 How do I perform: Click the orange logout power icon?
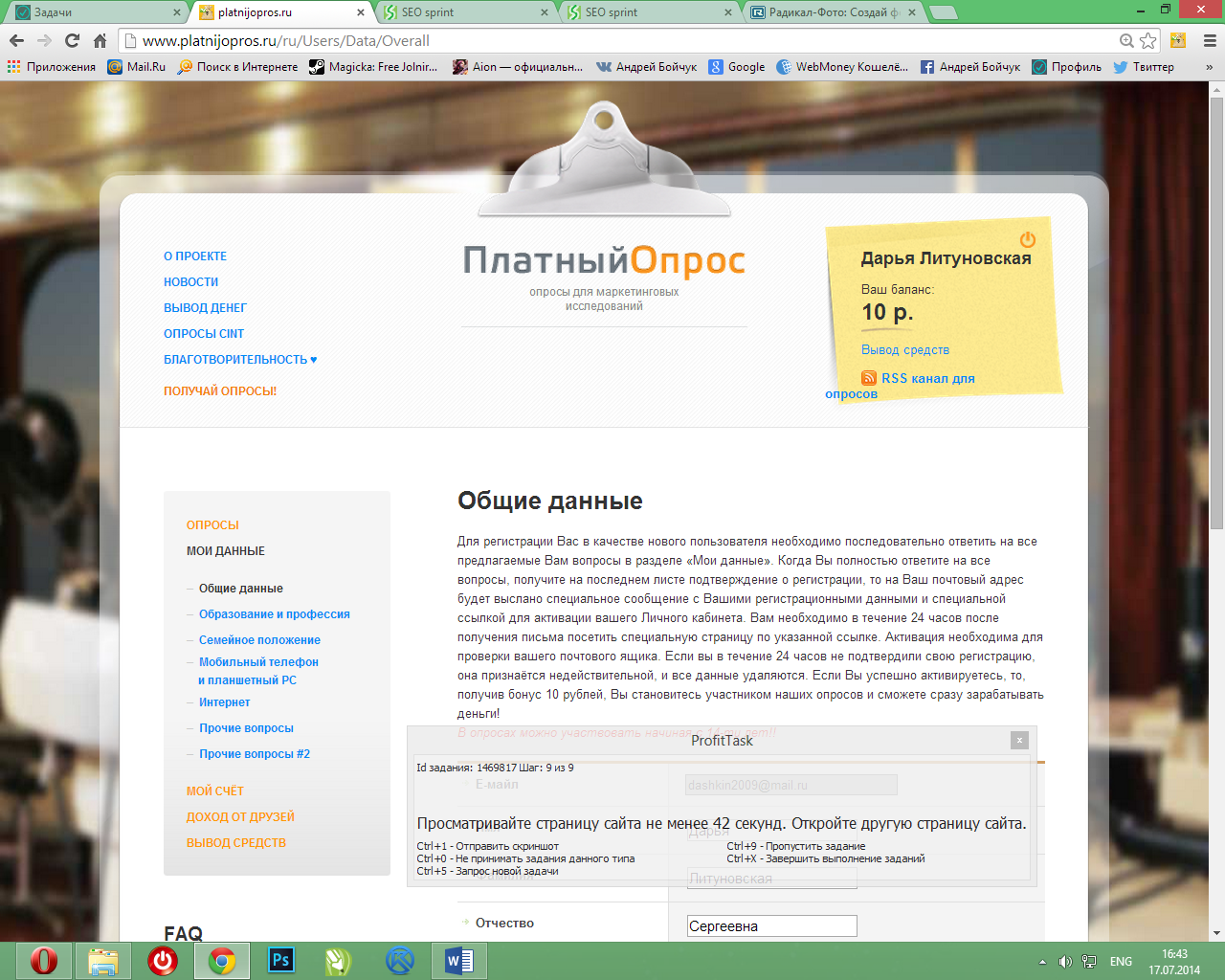pyautogui.click(x=1028, y=239)
